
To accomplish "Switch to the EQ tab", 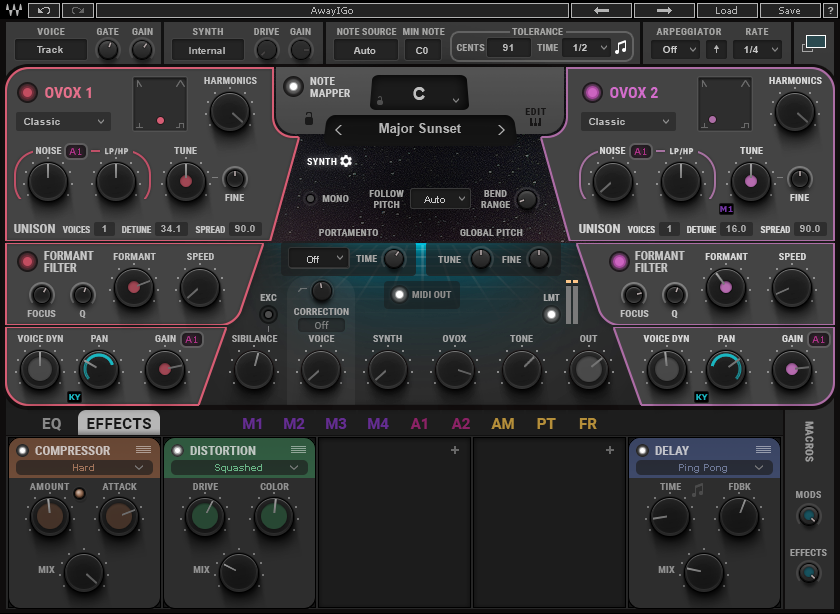I will pyautogui.click(x=51, y=424).
